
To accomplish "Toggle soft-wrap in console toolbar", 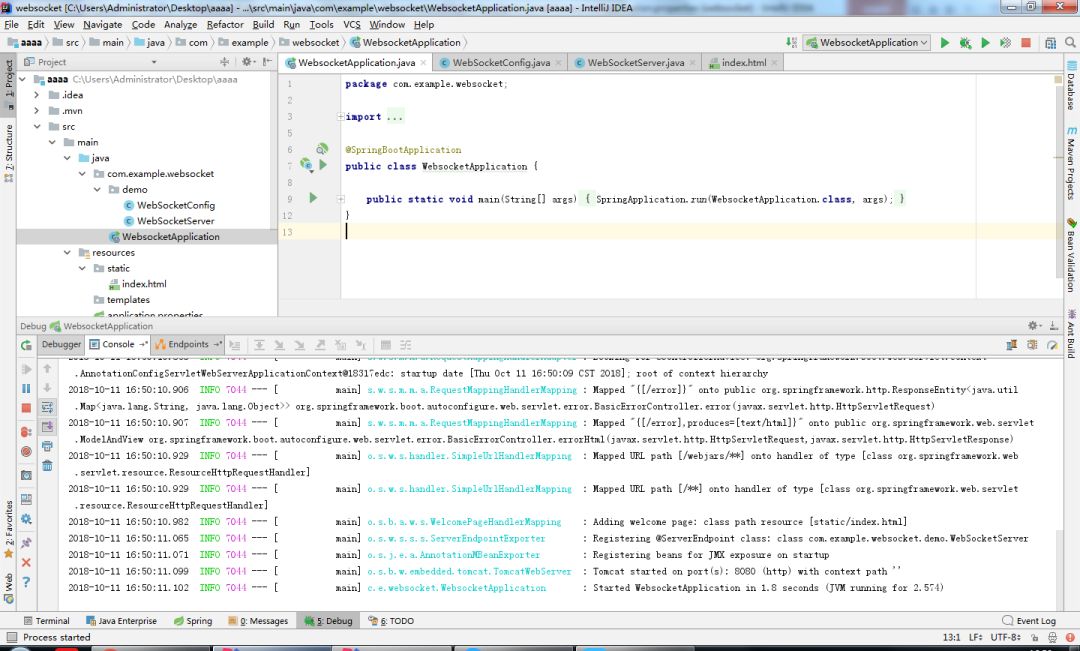I will click(47, 407).
